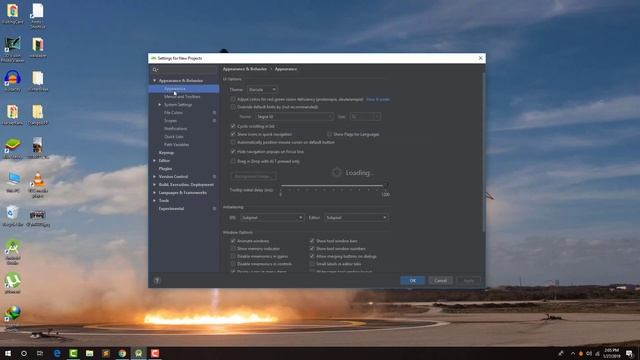Toggle Show tool window bars checkbox
640x360 pixels.
click(x=312, y=241)
